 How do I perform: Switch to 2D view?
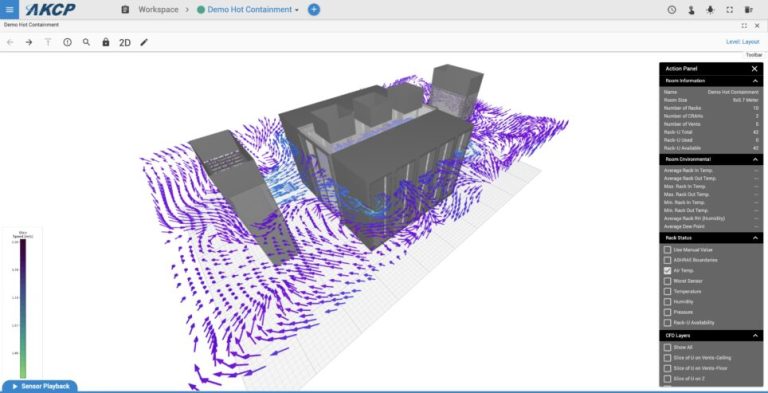tap(125, 43)
